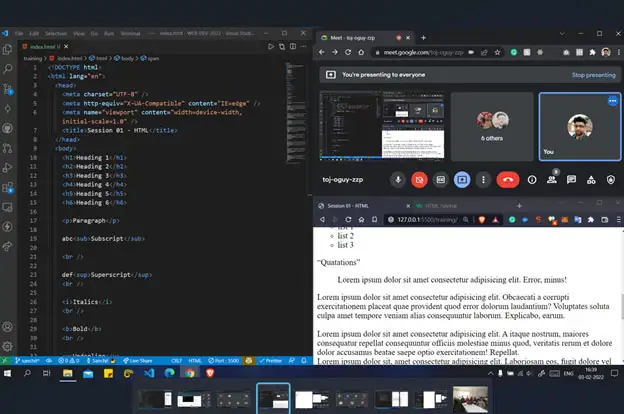This screenshot has height=414, width=624.
Task: Open the Terminal menu in VS Code
Action: [x=130, y=33]
